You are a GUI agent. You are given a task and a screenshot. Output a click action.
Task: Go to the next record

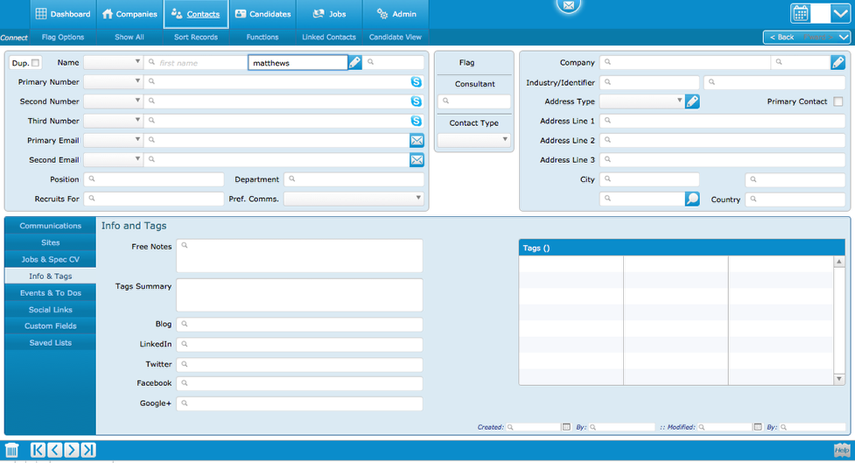71,450
